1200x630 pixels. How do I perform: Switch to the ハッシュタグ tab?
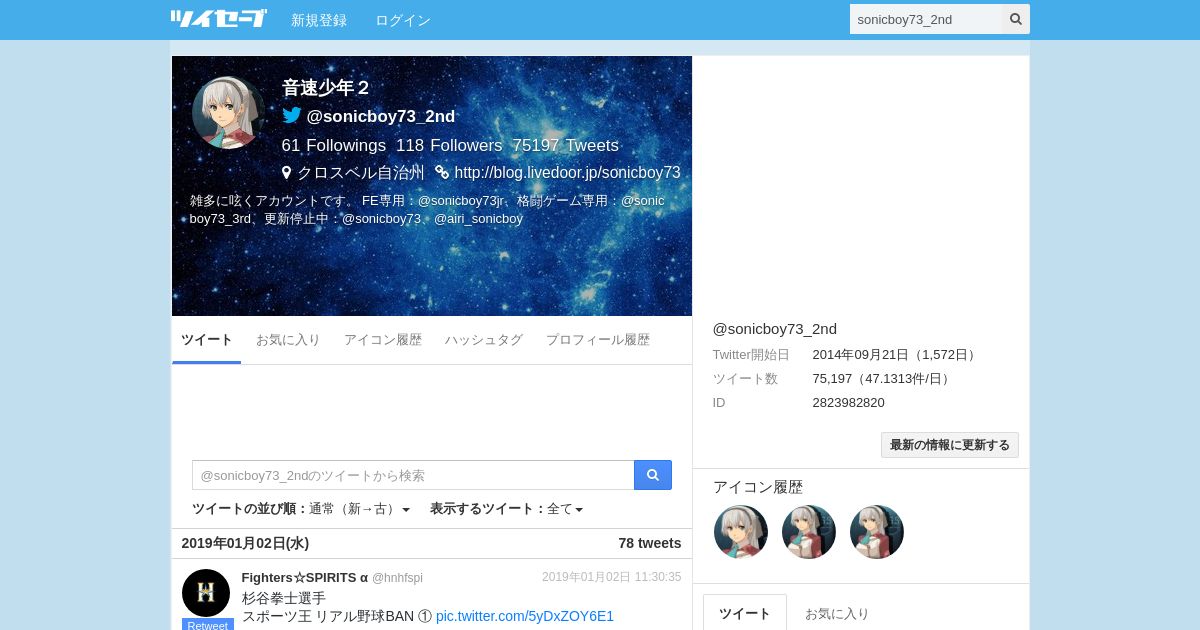484,340
